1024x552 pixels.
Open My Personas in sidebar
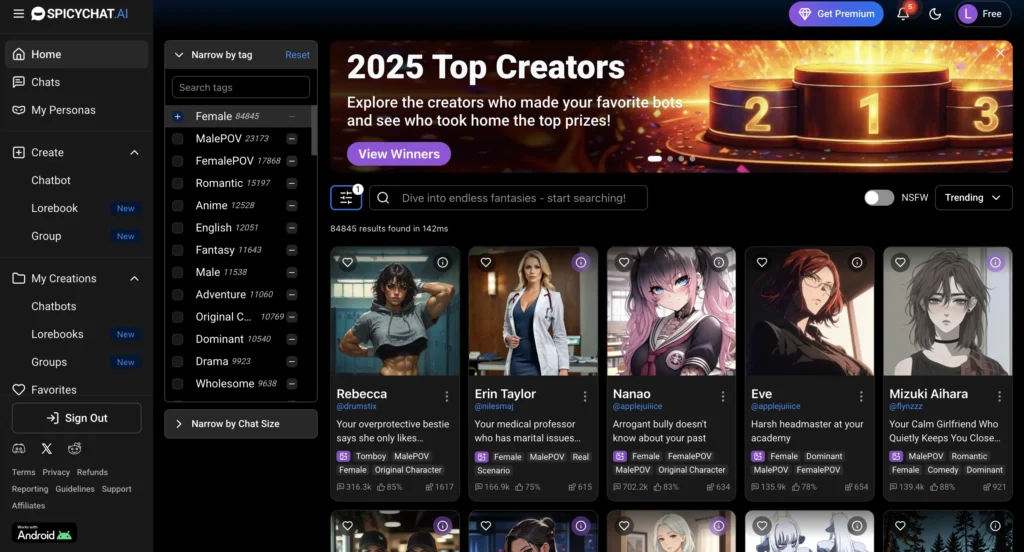click(x=63, y=110)
